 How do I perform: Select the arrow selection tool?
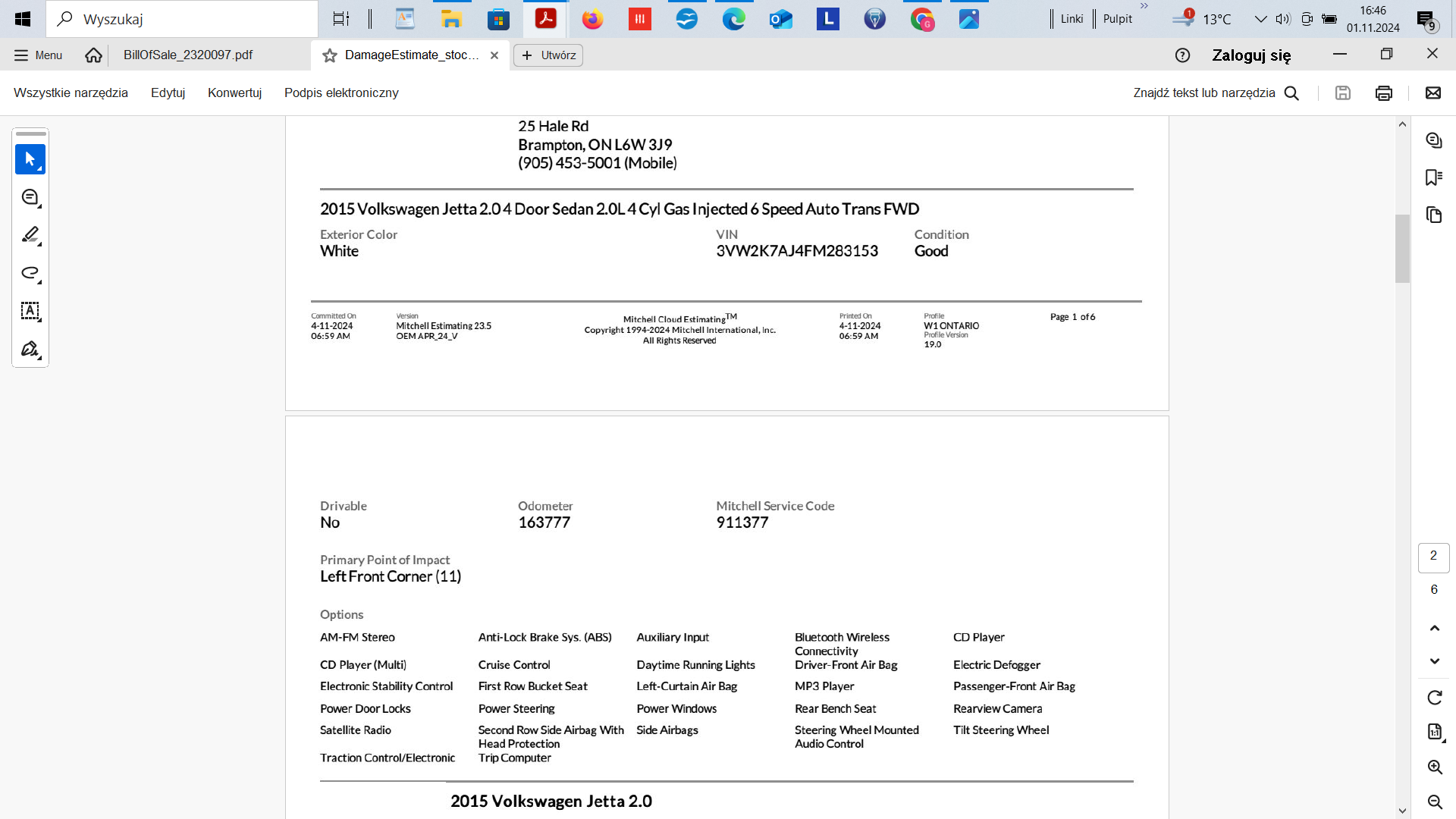pos(30,159)
